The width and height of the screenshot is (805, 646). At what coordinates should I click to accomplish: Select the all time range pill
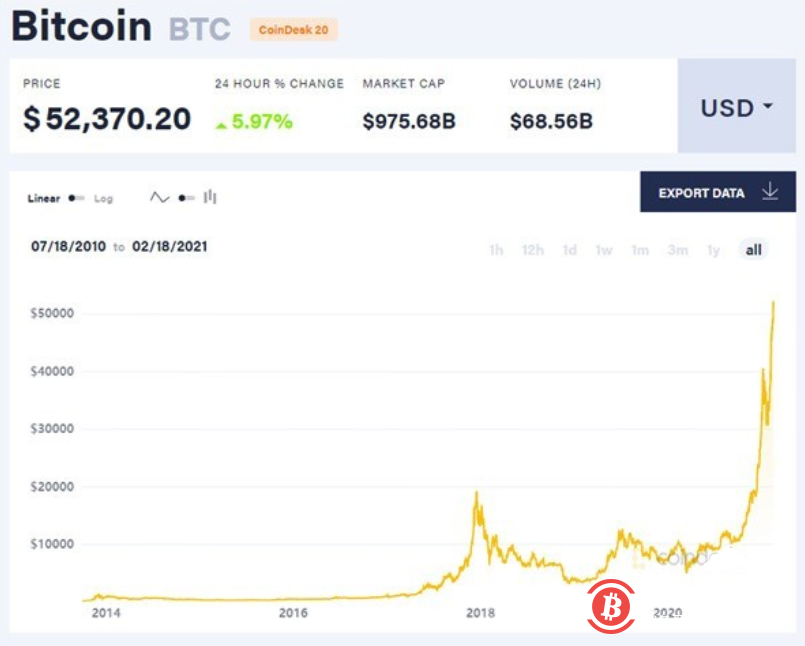(x=755, y=251)
